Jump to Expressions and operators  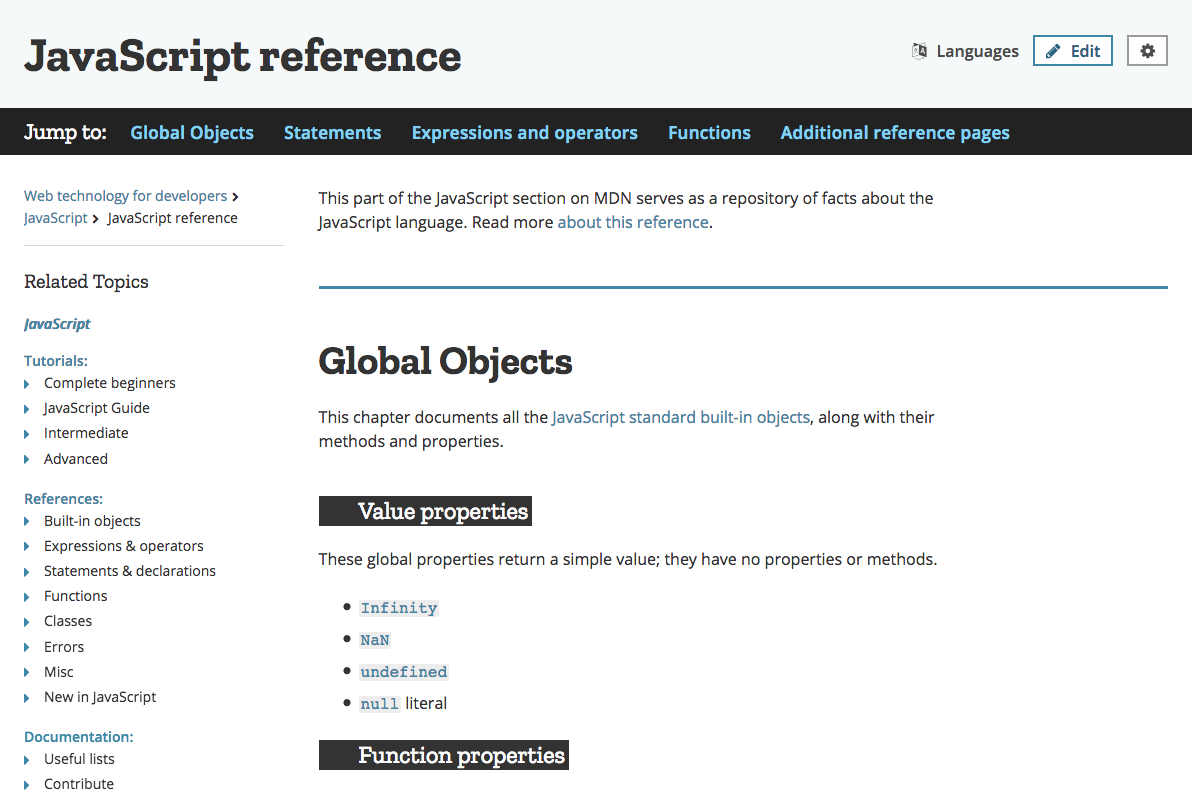(x=525, y=132)
